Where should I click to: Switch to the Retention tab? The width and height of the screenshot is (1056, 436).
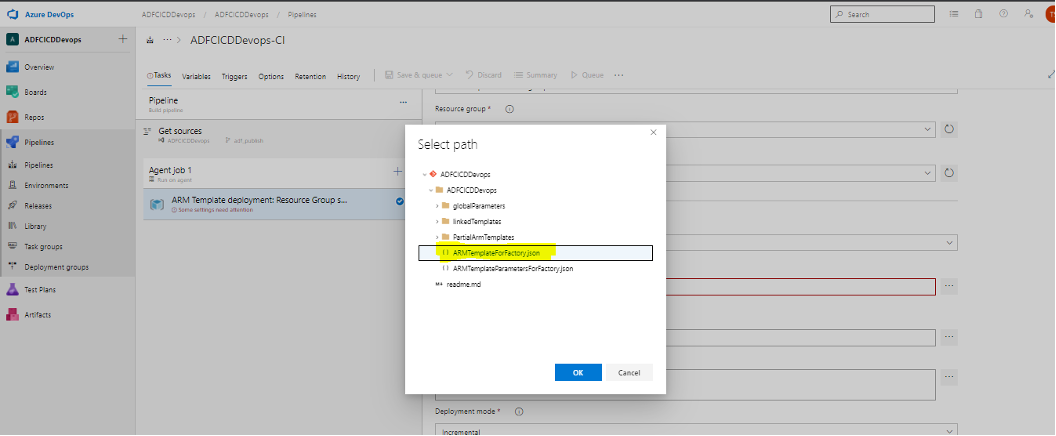(x=310, y=76)
